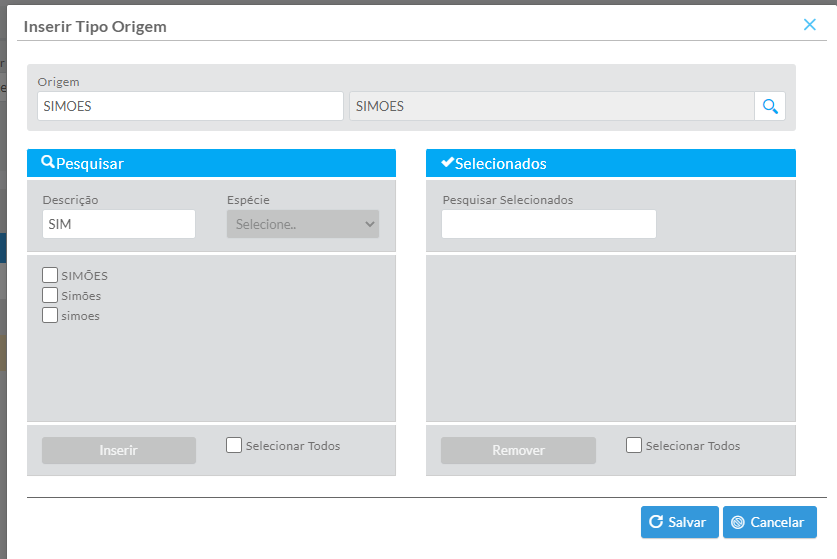The width and height of the screenshot is (837, 559).
Task: Focus the Descrição text field
Action: [119, 224]
